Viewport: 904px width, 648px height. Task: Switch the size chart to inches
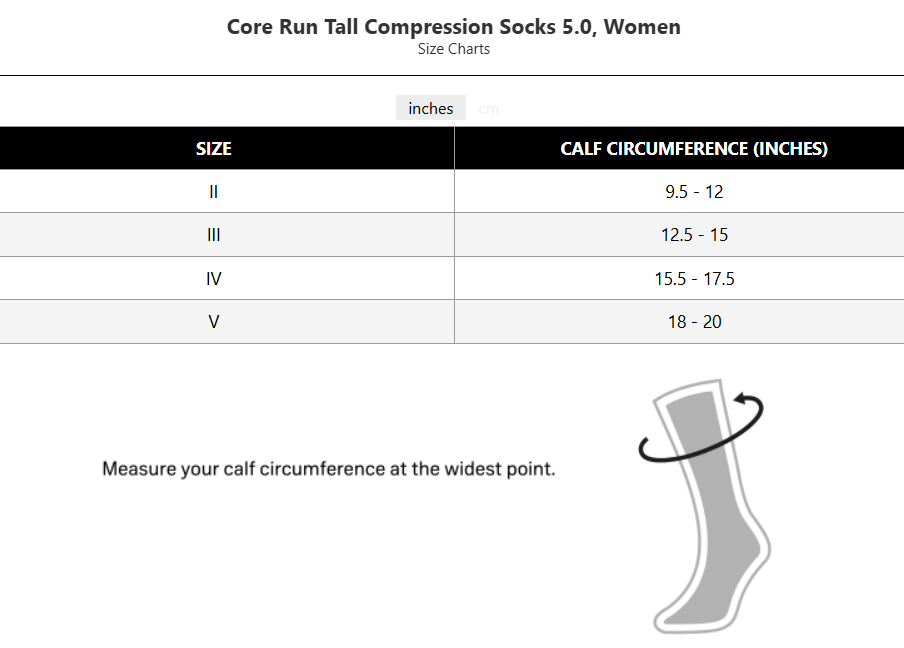pyautogui.click(x=431, y=109)
